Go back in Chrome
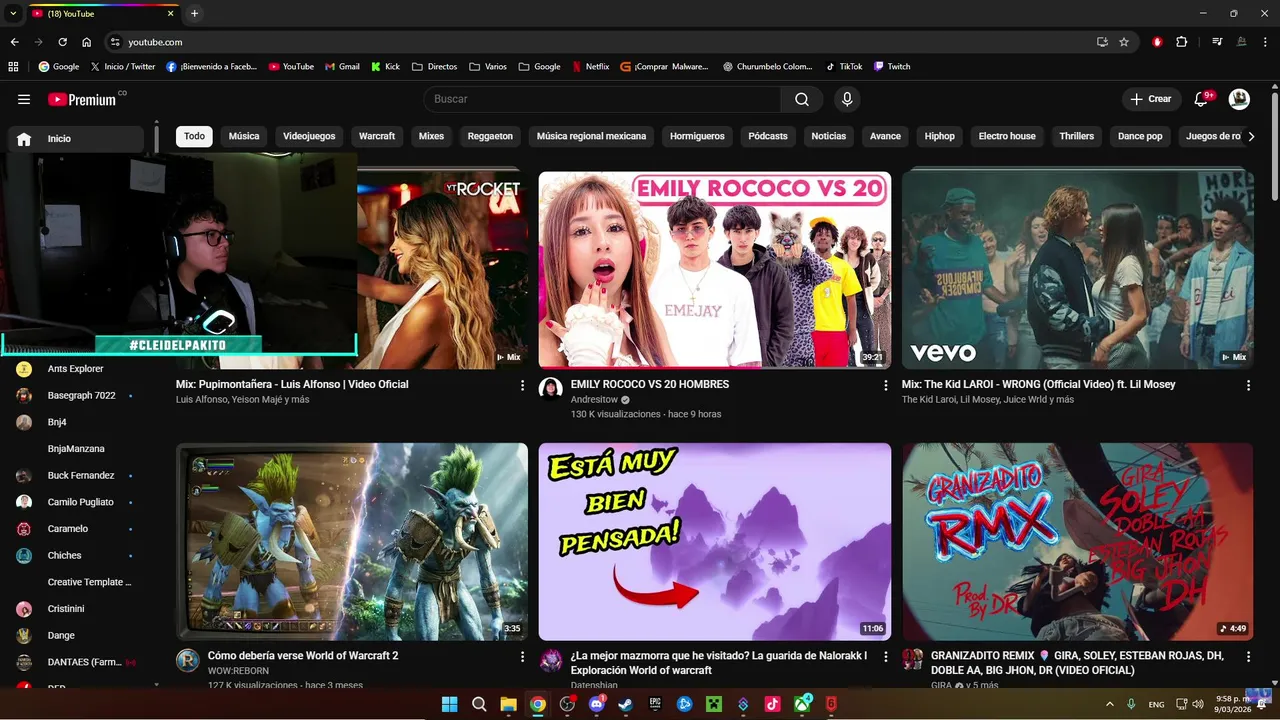This screenshot has height=720, width=1280. click(x=14, y=42)
